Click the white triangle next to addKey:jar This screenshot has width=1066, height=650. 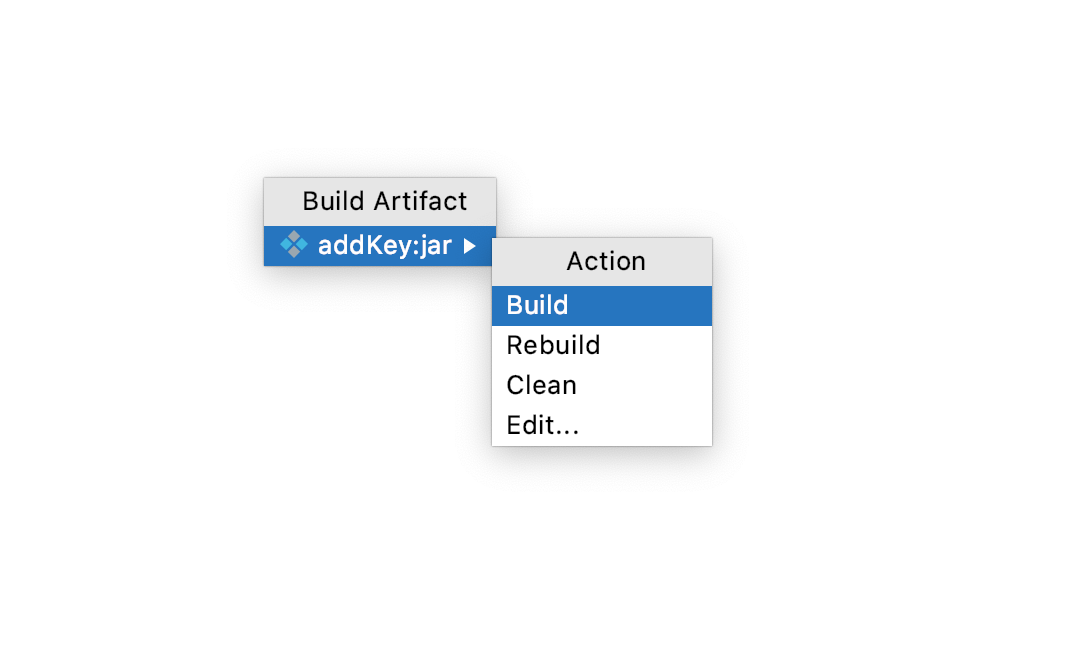469,246
